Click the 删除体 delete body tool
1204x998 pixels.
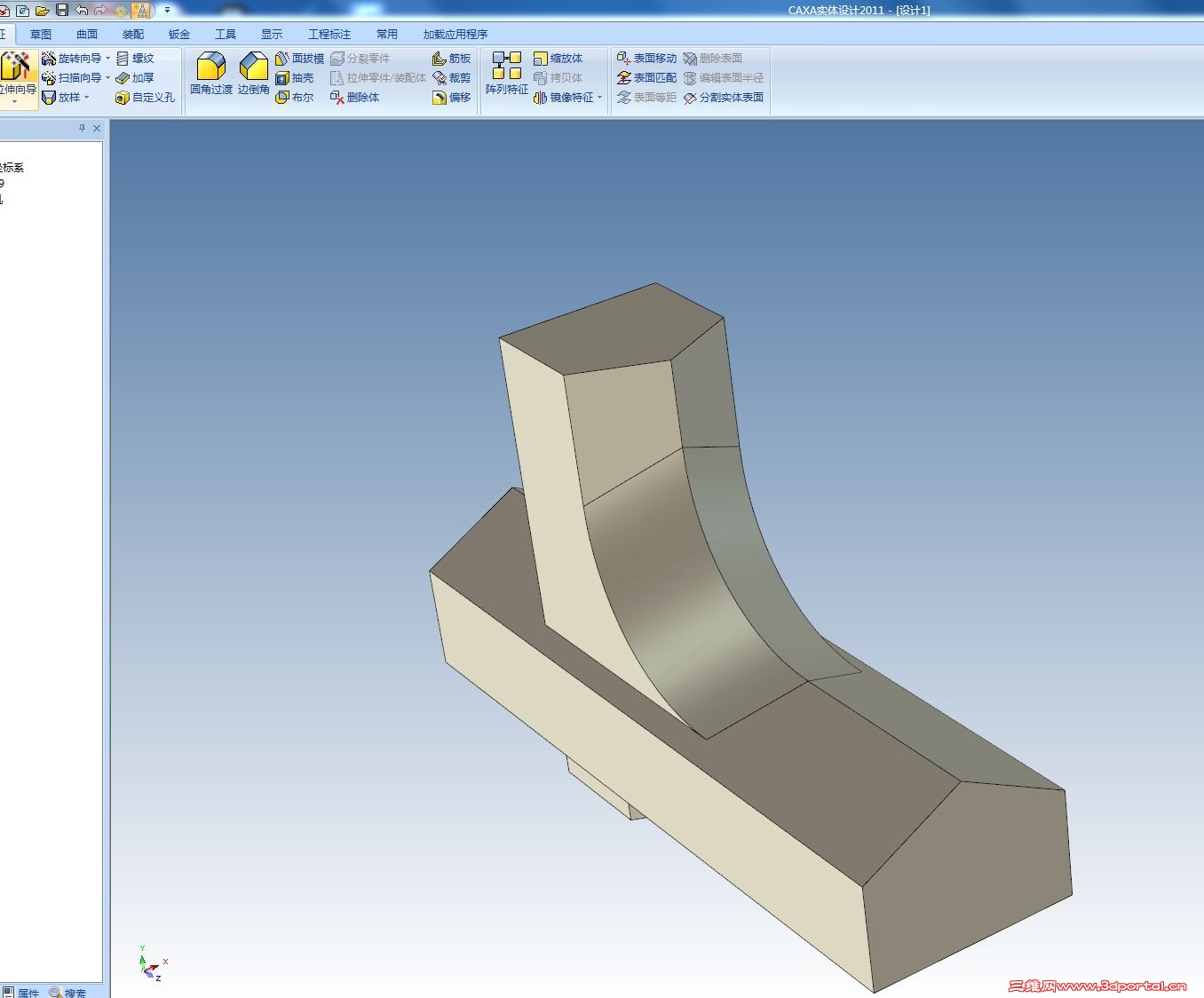[355, 98]
